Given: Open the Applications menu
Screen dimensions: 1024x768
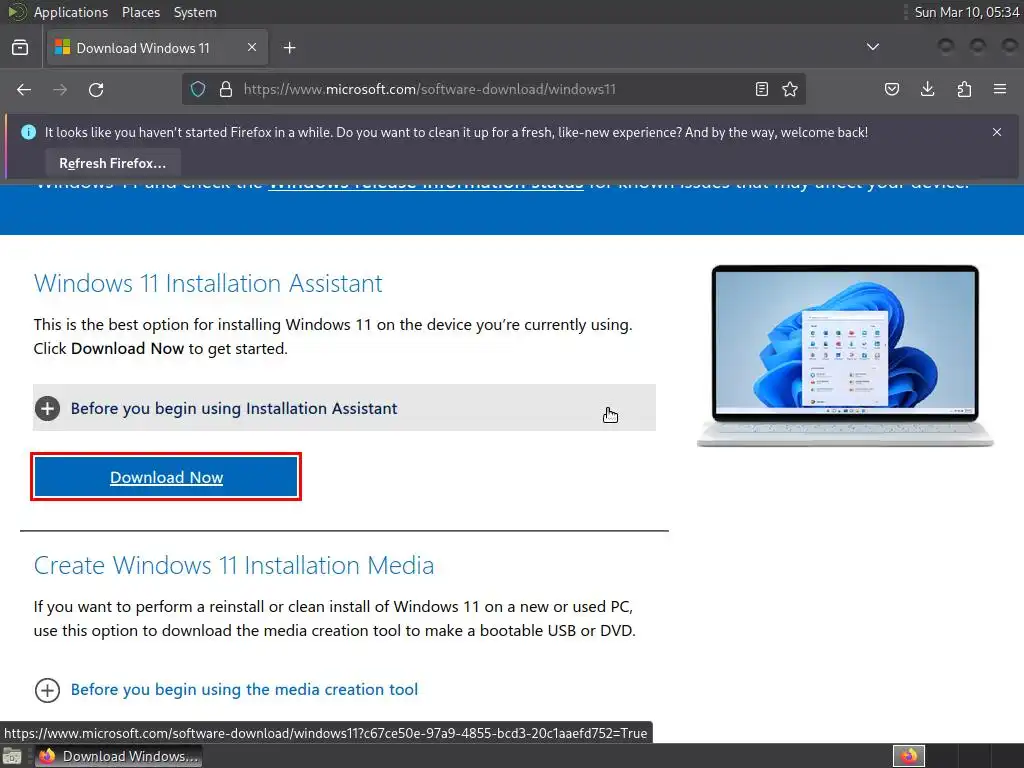Looking at the screenshot, I should 71,12.
